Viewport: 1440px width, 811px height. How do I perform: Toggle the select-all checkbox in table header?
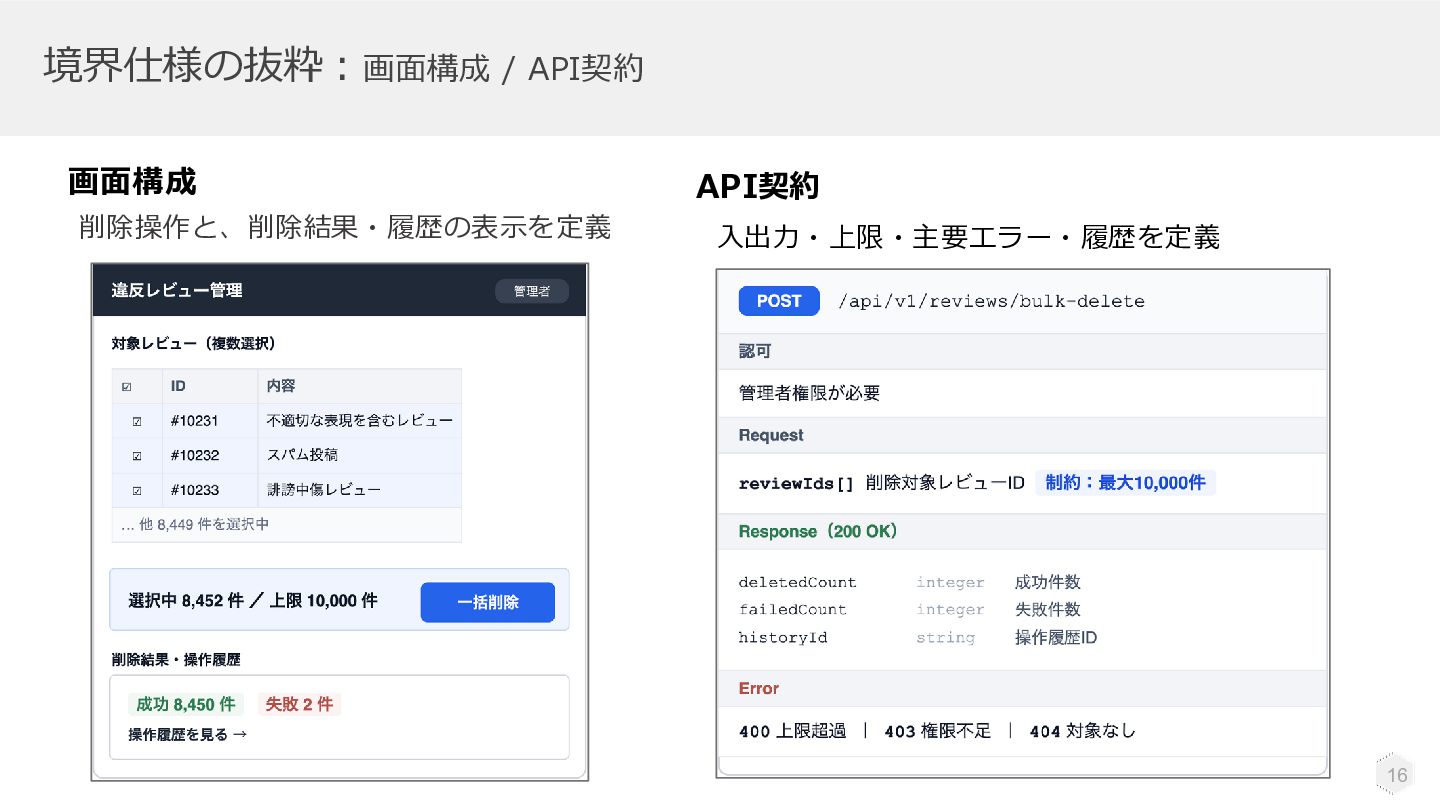[x=126, y=386]
